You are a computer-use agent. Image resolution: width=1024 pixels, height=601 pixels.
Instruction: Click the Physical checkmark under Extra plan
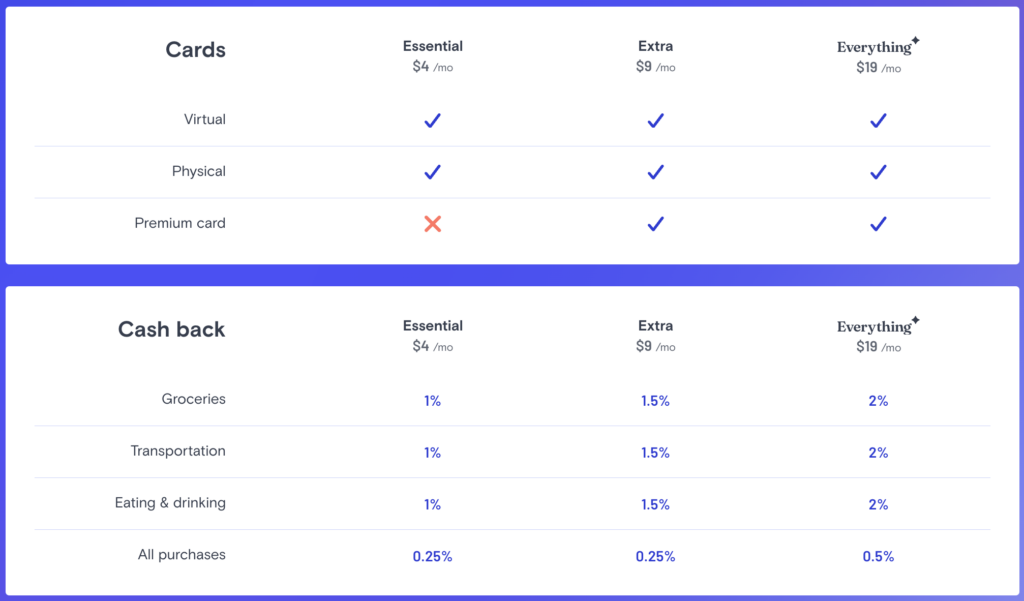point(655,172)
